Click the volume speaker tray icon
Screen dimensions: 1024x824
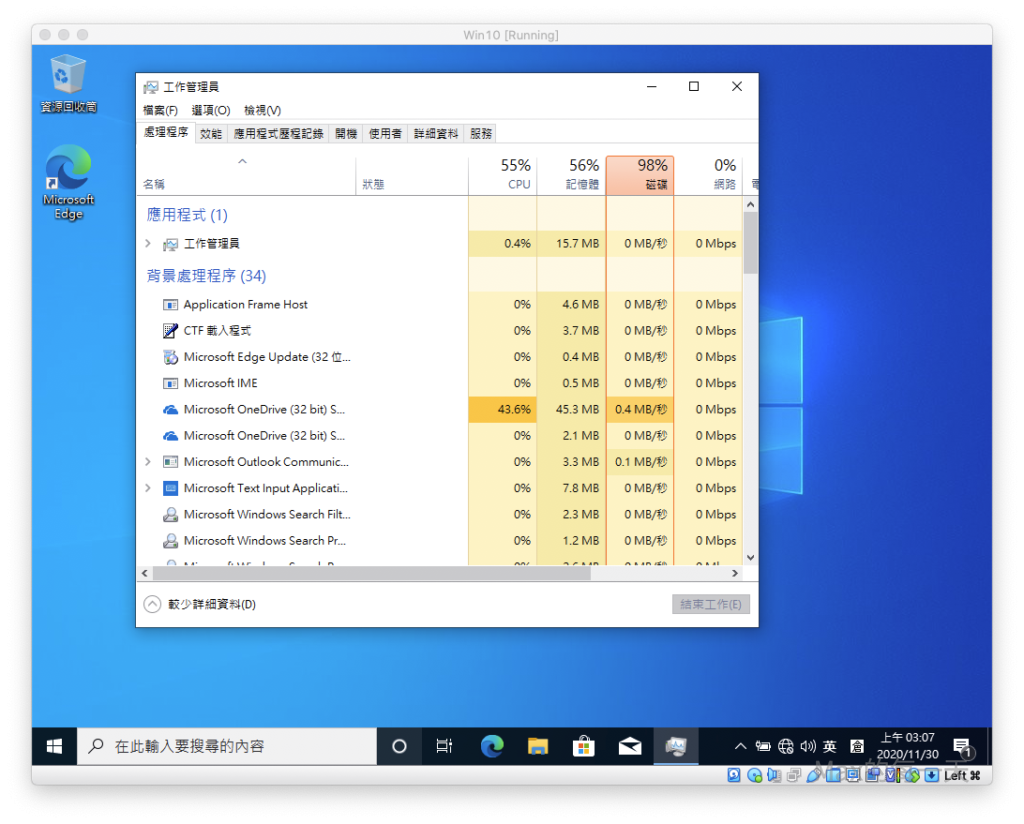point(808,746)
